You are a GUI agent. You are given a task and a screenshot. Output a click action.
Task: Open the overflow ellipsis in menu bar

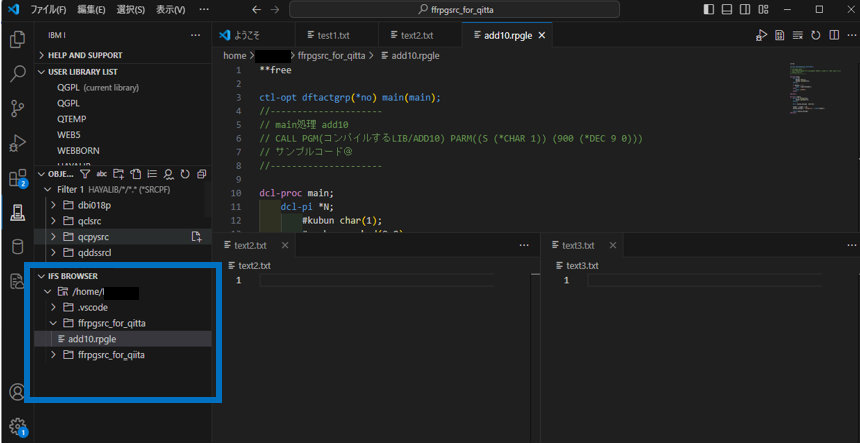(203, 9)
